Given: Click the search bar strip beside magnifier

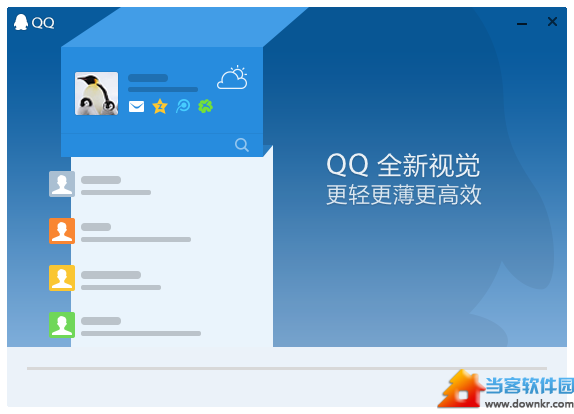Looking at the screenshot, I should 162,145.
